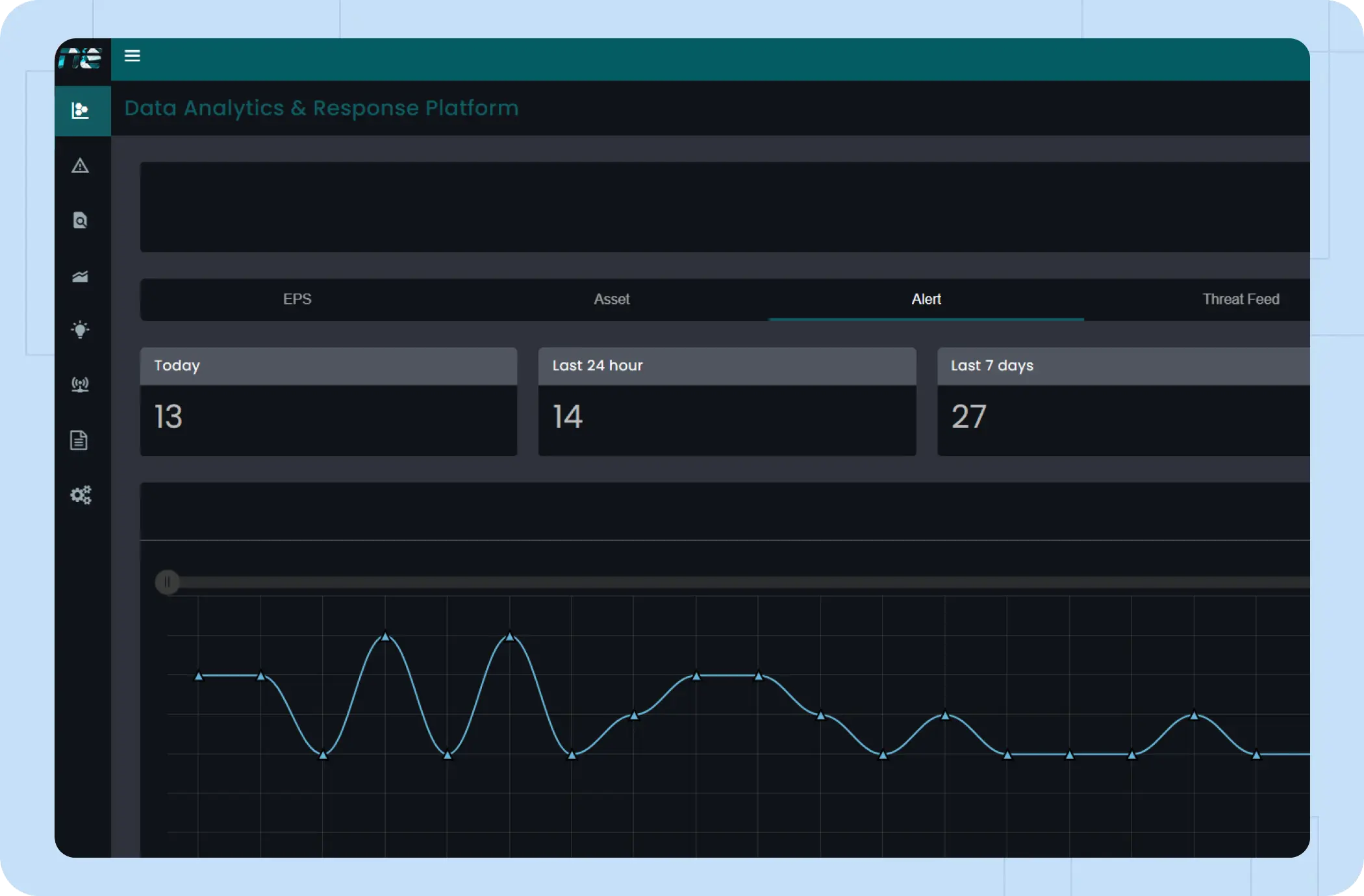
Task: Click the Last 24 hour card
Action: tap(727, 402)
